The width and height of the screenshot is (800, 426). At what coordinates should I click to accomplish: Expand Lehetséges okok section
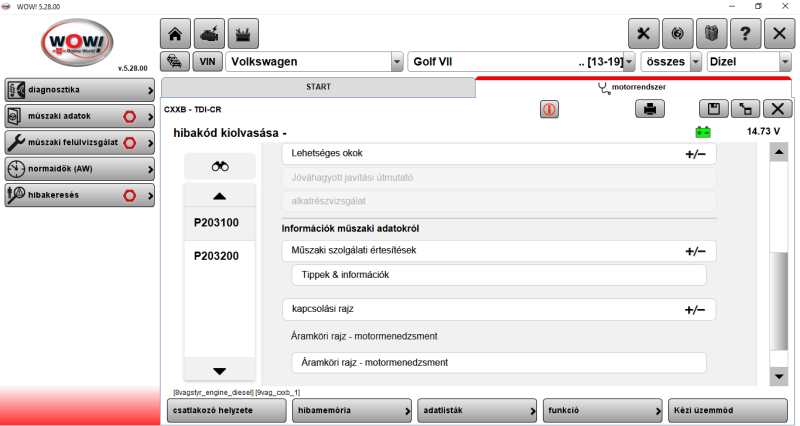tap(499, 154)
